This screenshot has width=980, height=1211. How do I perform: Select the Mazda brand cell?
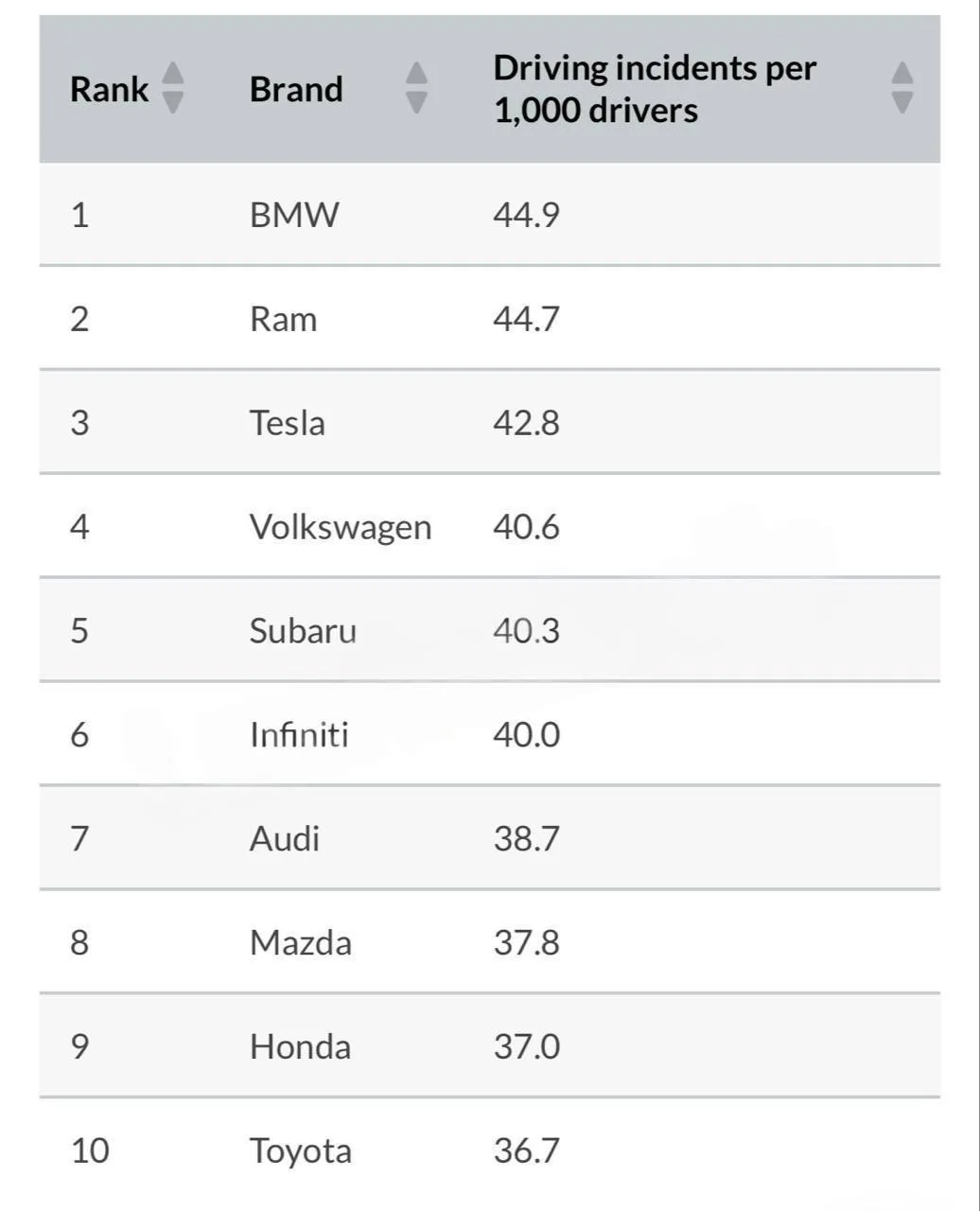click(x=301, y=943)
